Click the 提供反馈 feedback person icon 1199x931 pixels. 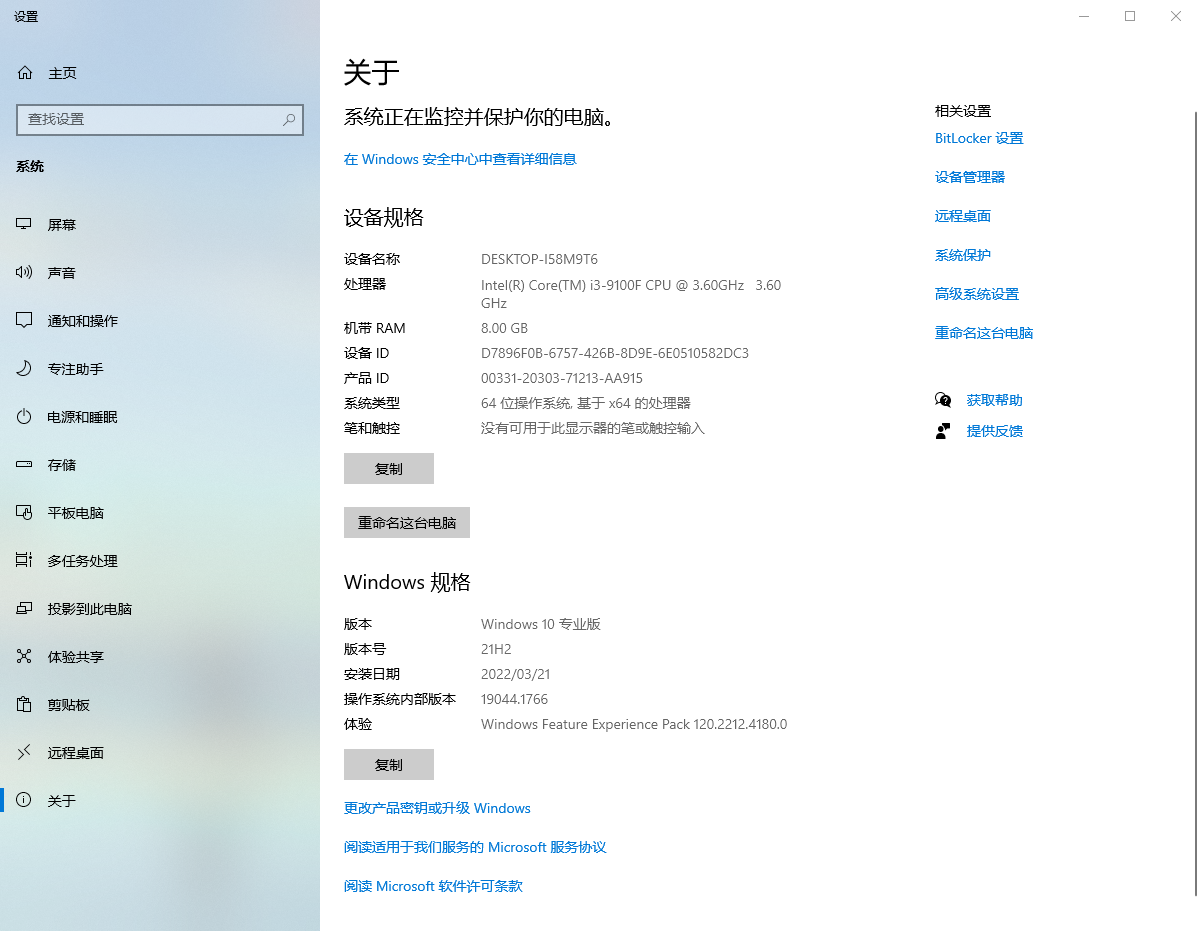tap(943, 431)
